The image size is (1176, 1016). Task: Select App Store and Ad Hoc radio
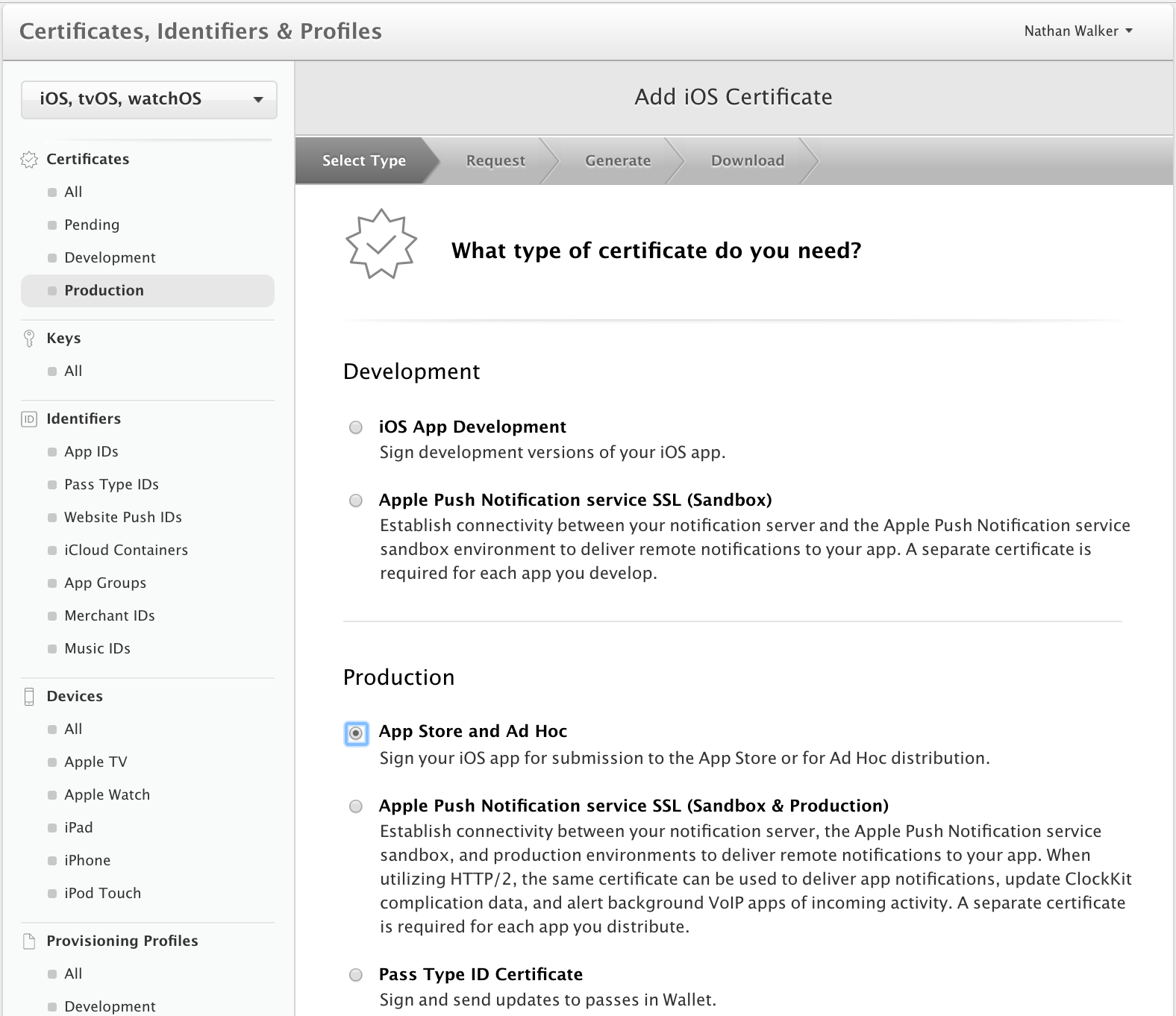(x=356, y=733)
